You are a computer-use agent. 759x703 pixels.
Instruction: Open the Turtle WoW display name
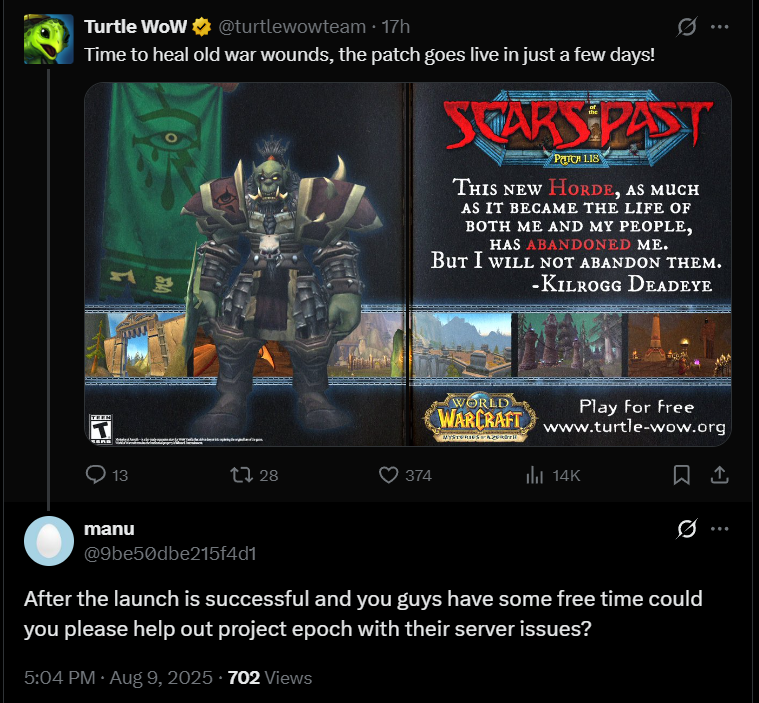pyautogui.click(x=135, y=27)
